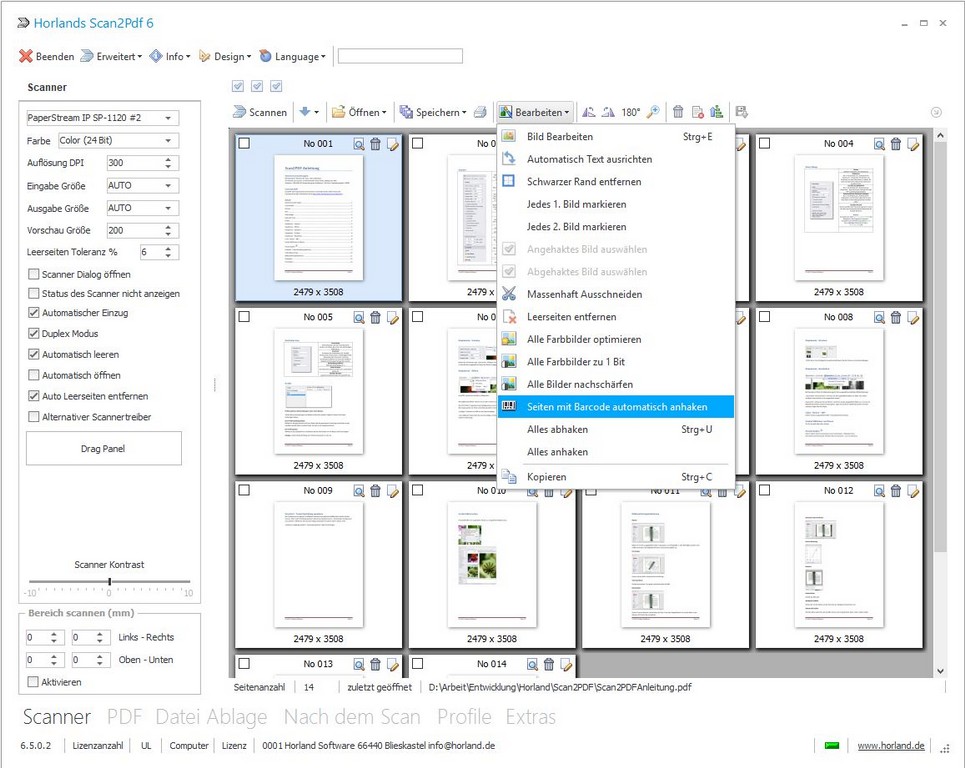
Task: Select Schwarzer Rand entfernen menu entry
Action: tap(616, 182)
